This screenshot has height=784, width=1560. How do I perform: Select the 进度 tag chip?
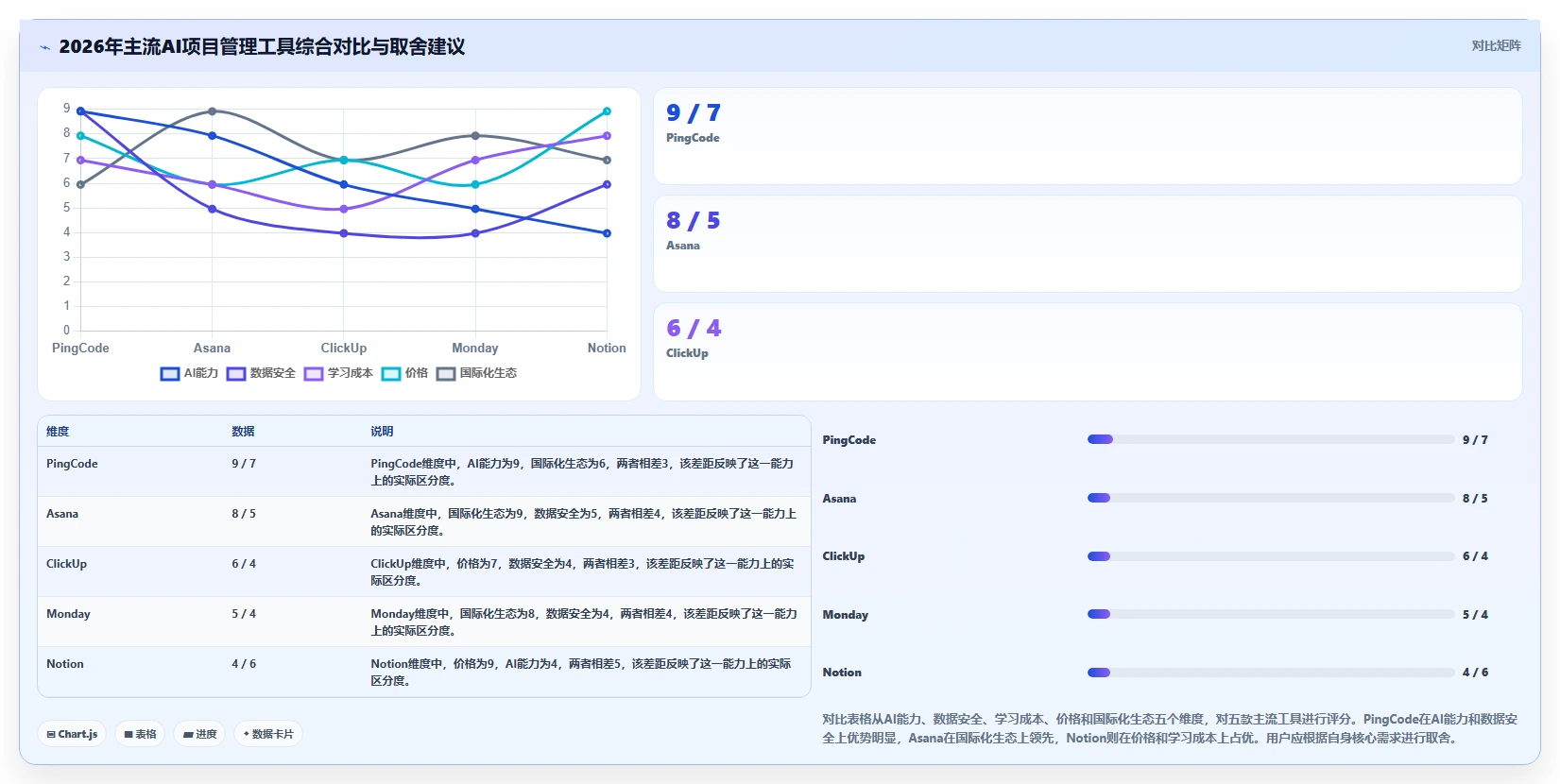click(x=199, y=734)
